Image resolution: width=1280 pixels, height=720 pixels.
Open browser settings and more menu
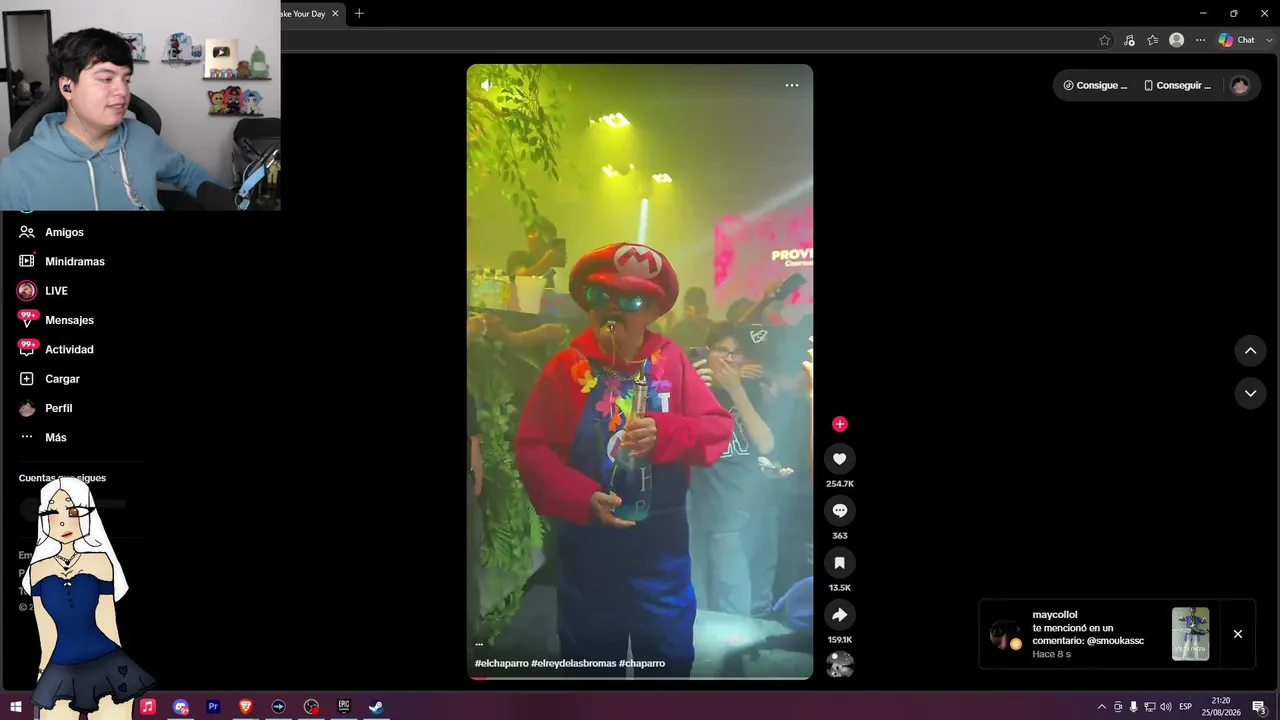tap(1200, 40)
